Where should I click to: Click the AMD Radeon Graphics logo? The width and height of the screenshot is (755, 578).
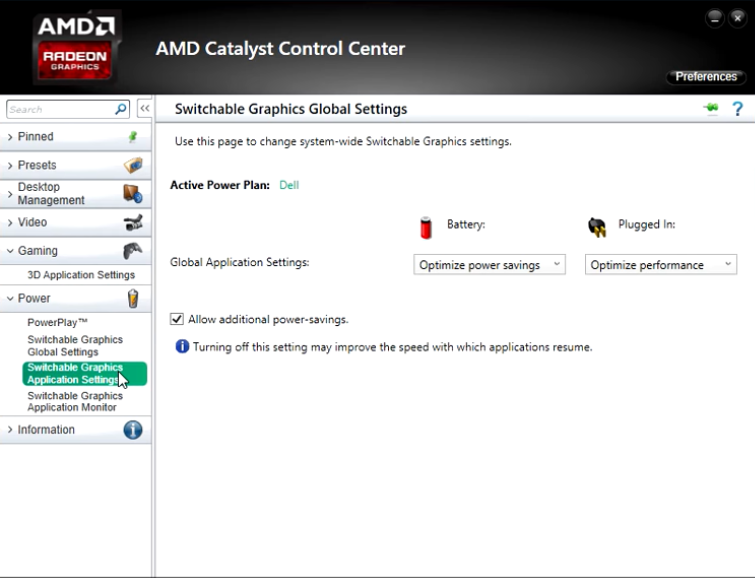(75, 48)
